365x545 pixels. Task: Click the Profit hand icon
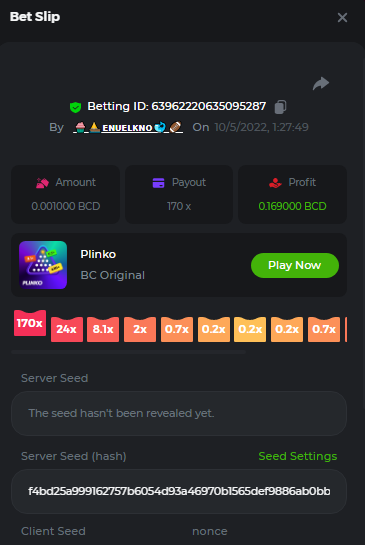[275, 182]
